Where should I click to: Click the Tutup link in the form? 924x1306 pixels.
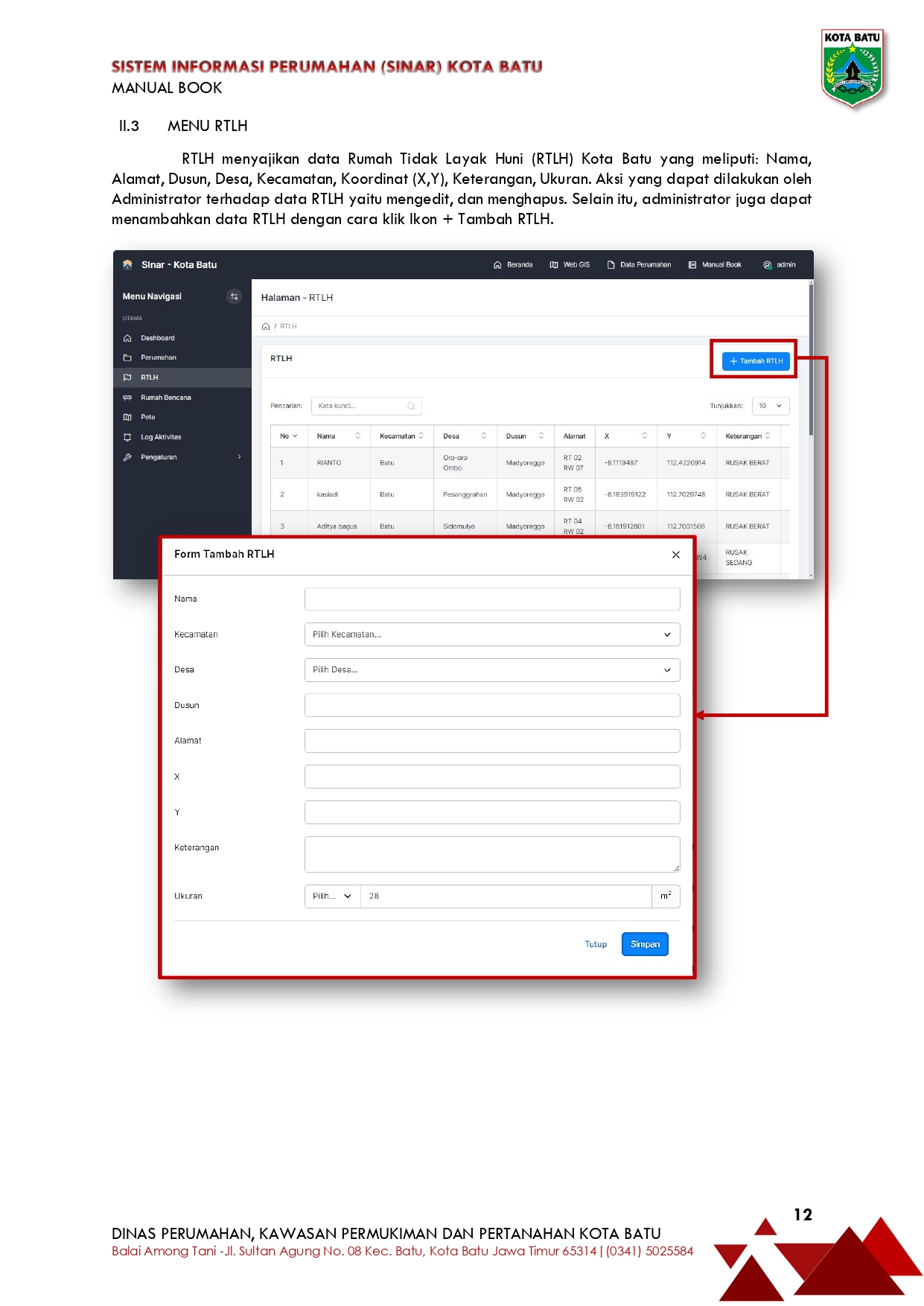click(x=596, y=944)
